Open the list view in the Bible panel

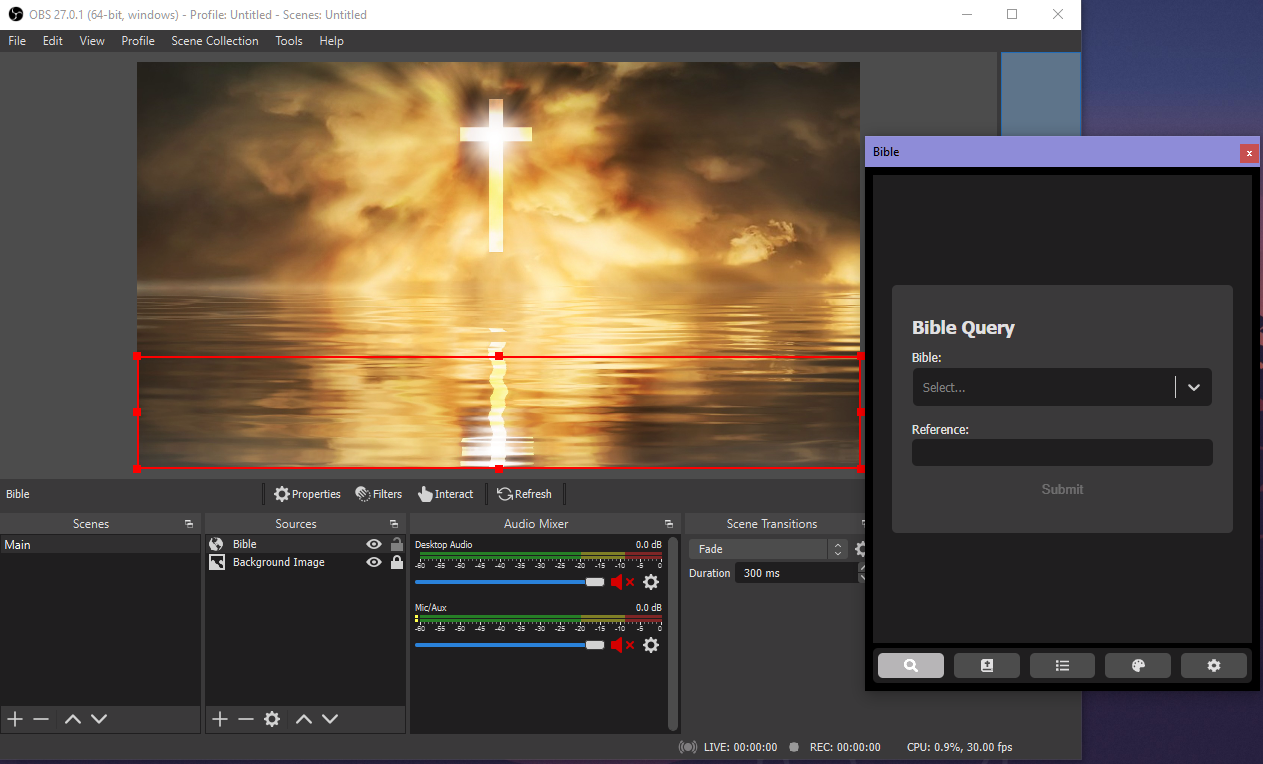[x=1062, y=664]
